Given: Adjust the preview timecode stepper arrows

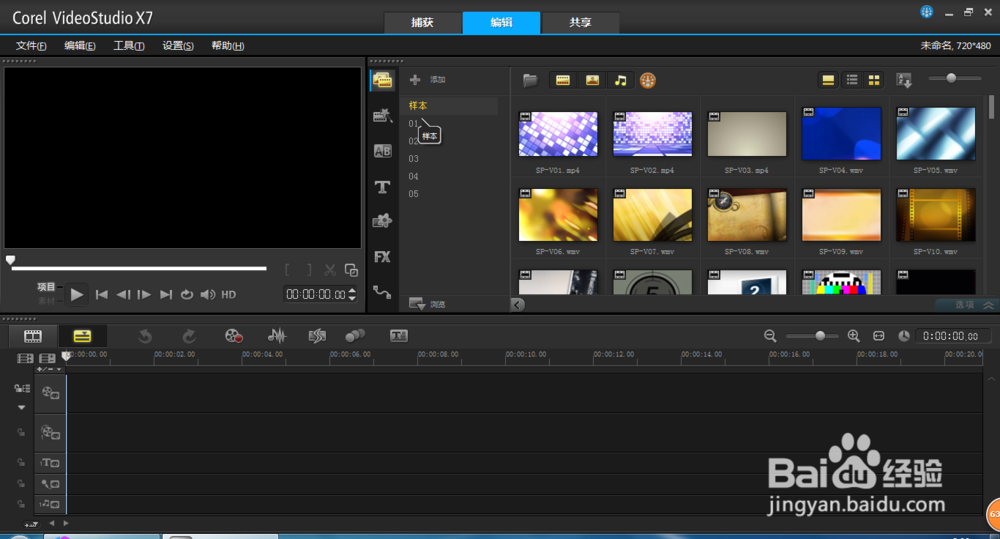Looking at the screenshot, I should pyautogui.click(x=352, y=294).
